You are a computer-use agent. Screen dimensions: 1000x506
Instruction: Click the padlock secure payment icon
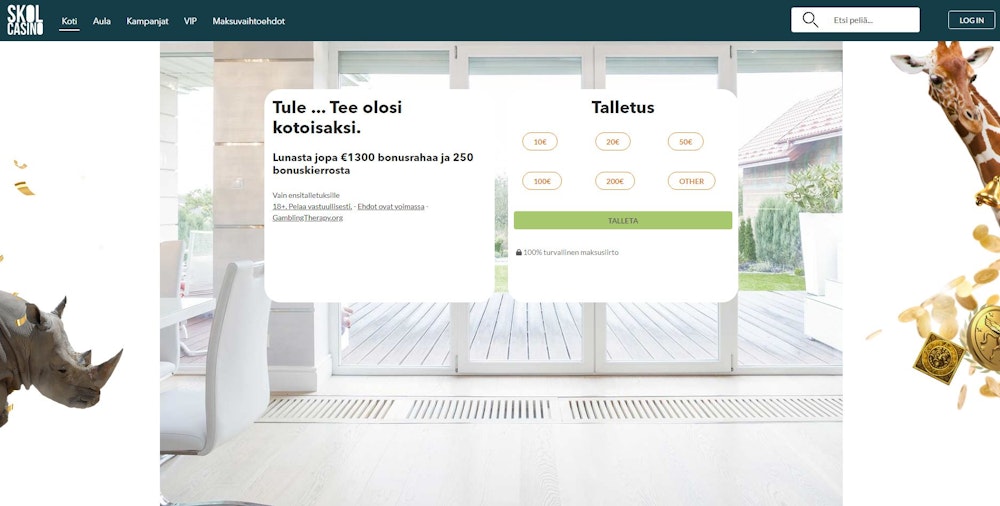click(x=519, y=253)
